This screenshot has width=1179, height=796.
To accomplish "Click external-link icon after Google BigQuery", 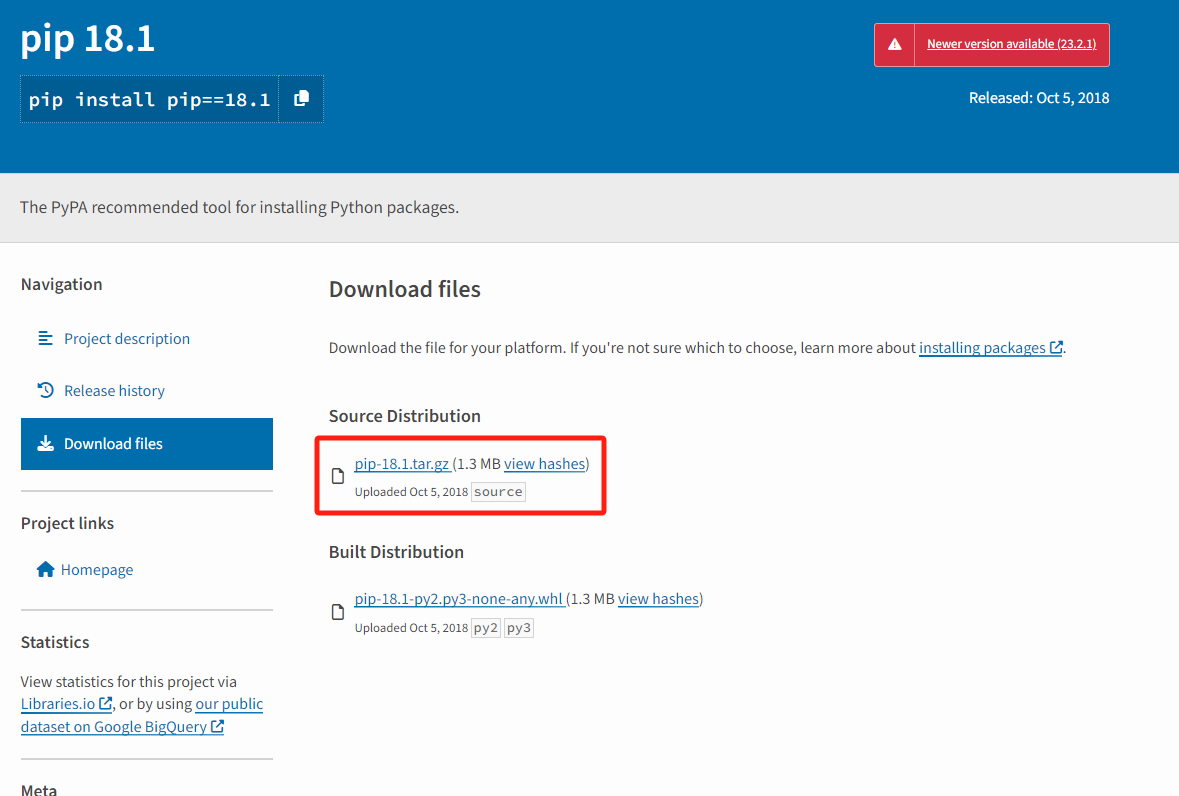I will pos(217,726).
